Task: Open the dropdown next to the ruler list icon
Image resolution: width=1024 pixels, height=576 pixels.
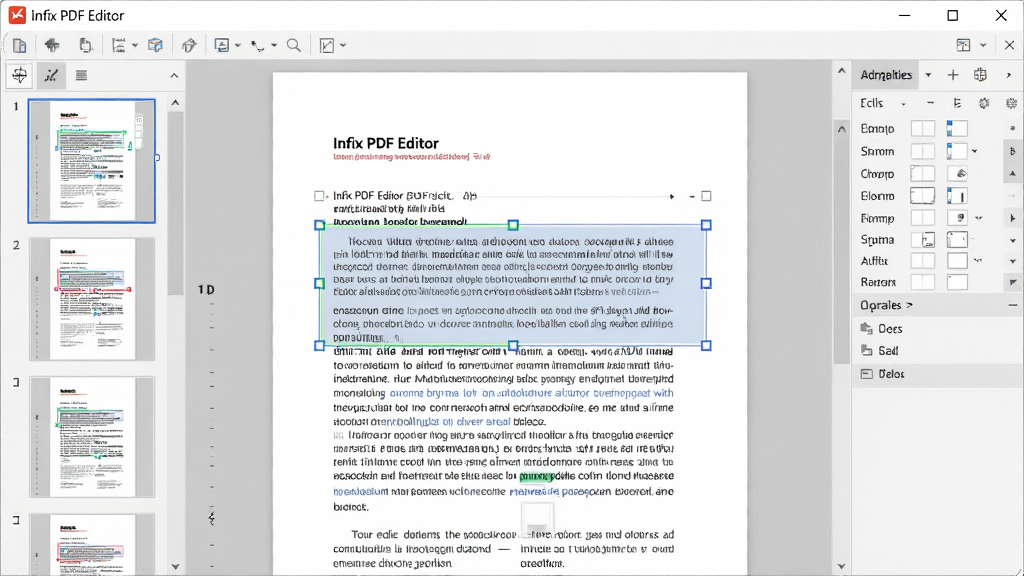Action: click(135, 46)
